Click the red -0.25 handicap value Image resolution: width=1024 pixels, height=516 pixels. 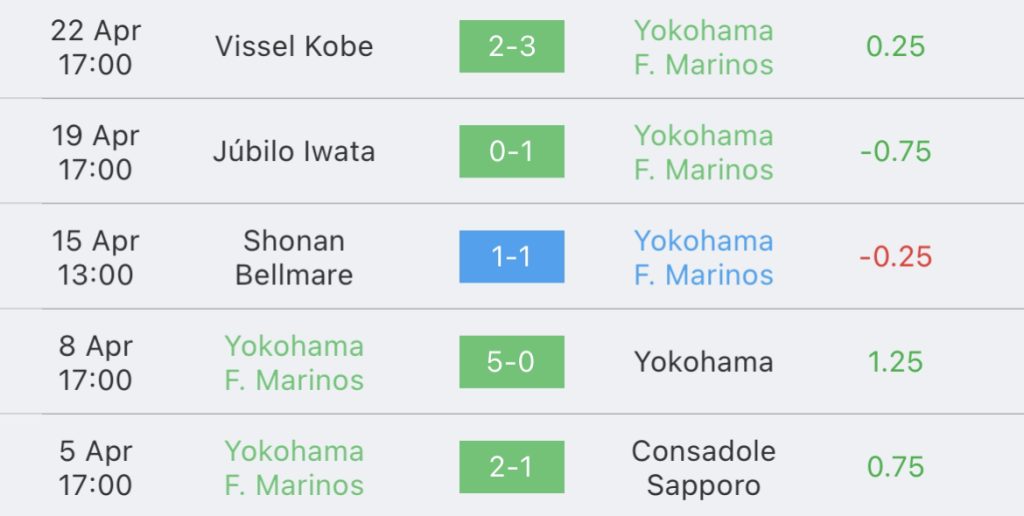click(x=895, y=257)
